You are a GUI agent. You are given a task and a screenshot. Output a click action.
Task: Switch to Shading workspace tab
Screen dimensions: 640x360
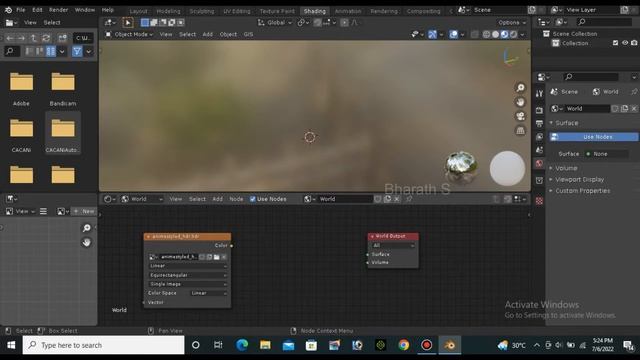[x=315, y=11]
